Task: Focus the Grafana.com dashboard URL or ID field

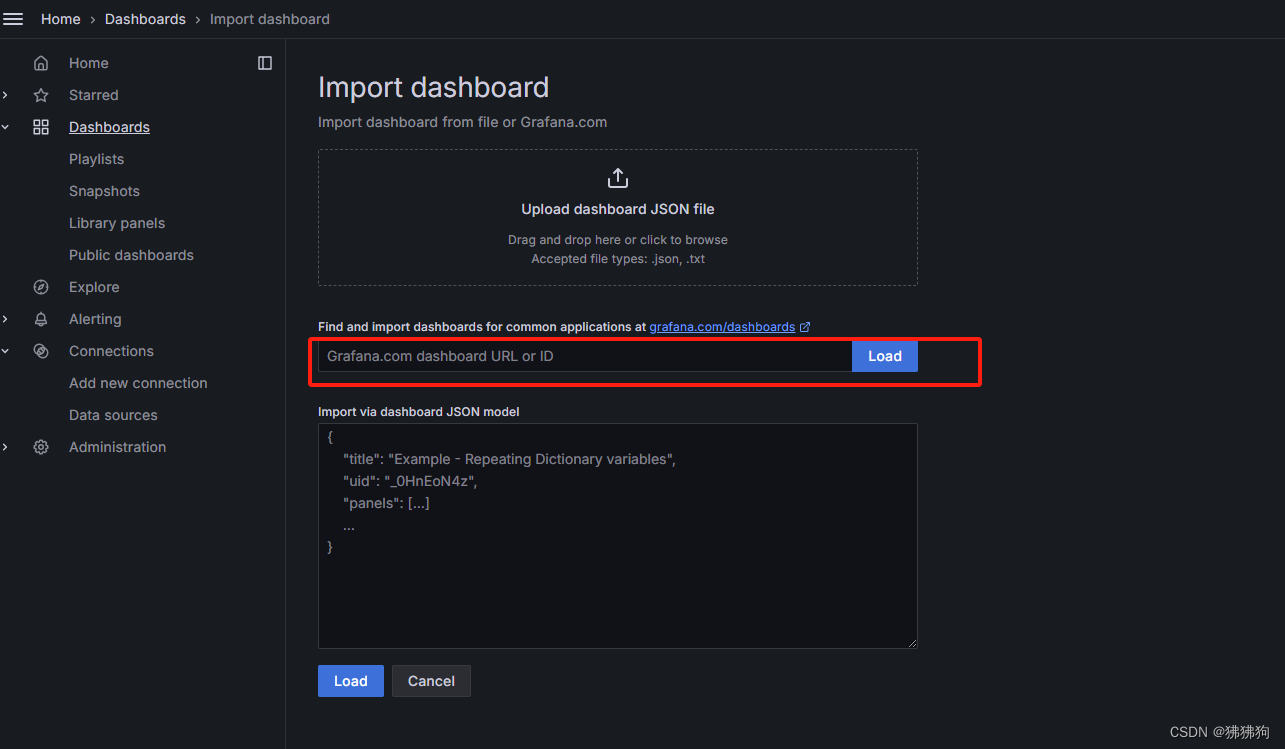Action: 585,356
